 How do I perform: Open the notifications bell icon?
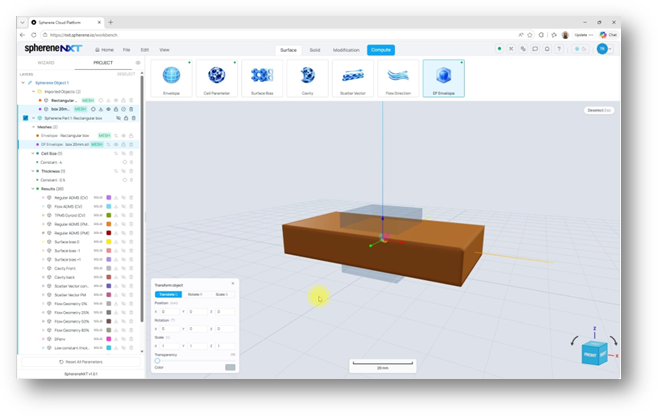click(547, 49)
